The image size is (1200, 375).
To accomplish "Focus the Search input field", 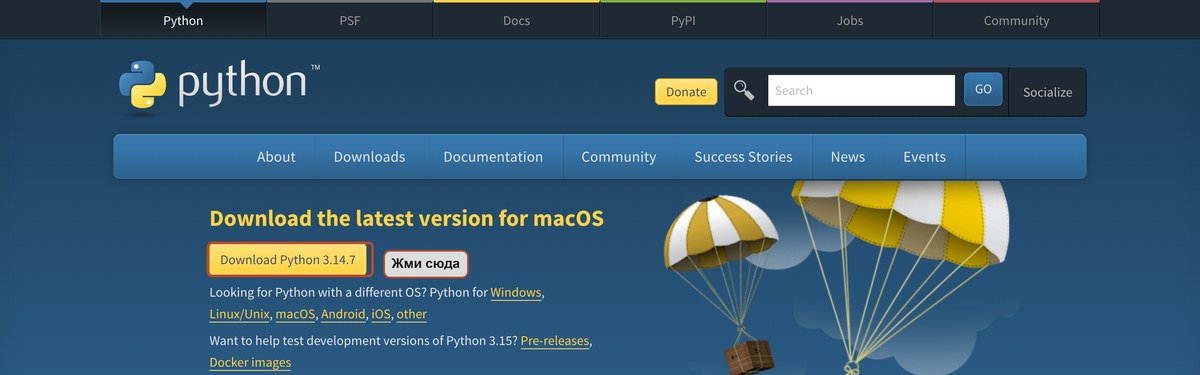I will (x=861, y=90).
